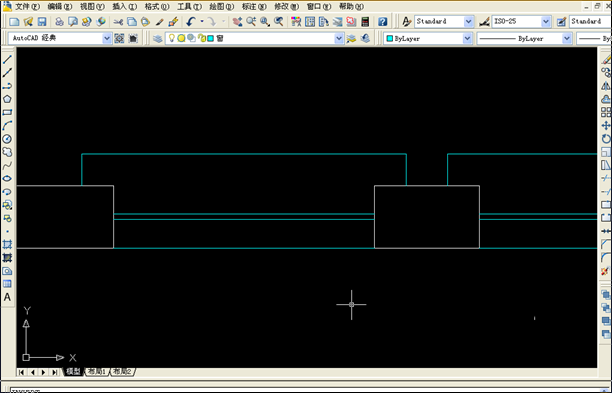
Task: Open the QuickCalc calculator
Action: (365, 21)
